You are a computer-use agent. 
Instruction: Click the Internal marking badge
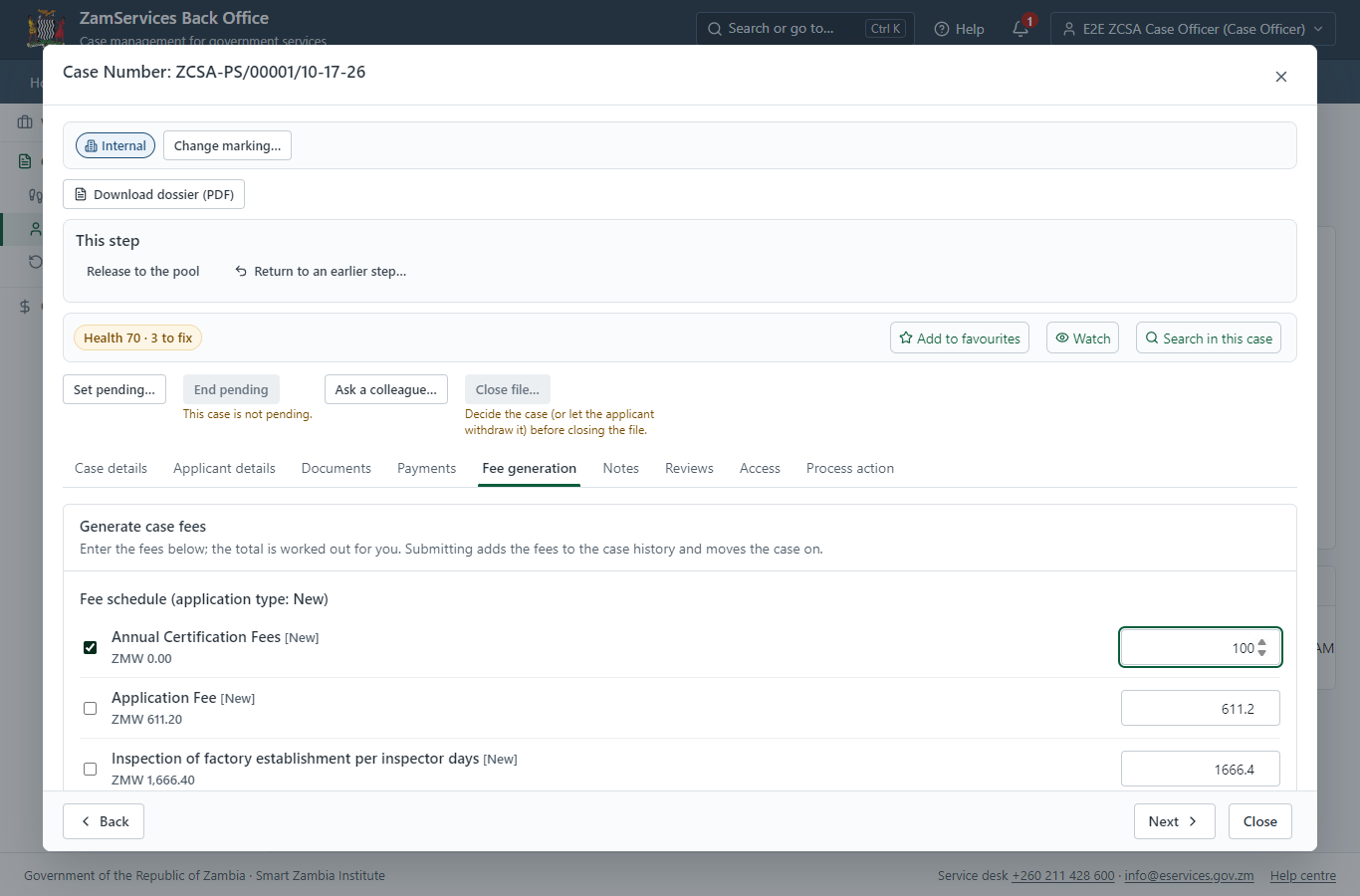pyautogui.click(x=115, y=145)
